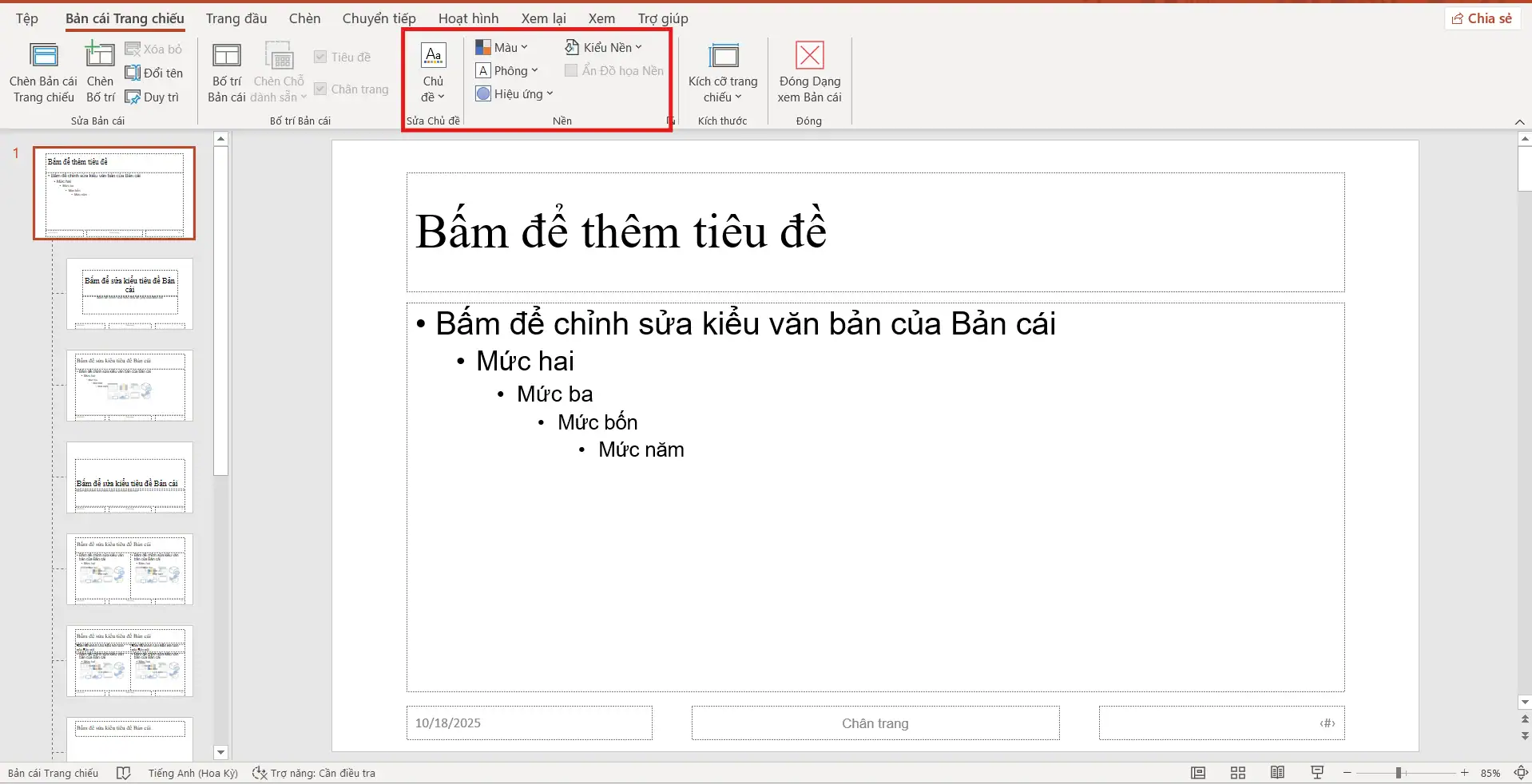Viewport: 1532px width, 784px height.
Task: Click Đóng Dạng xem Bản cái
Action: tap(808, 70)
